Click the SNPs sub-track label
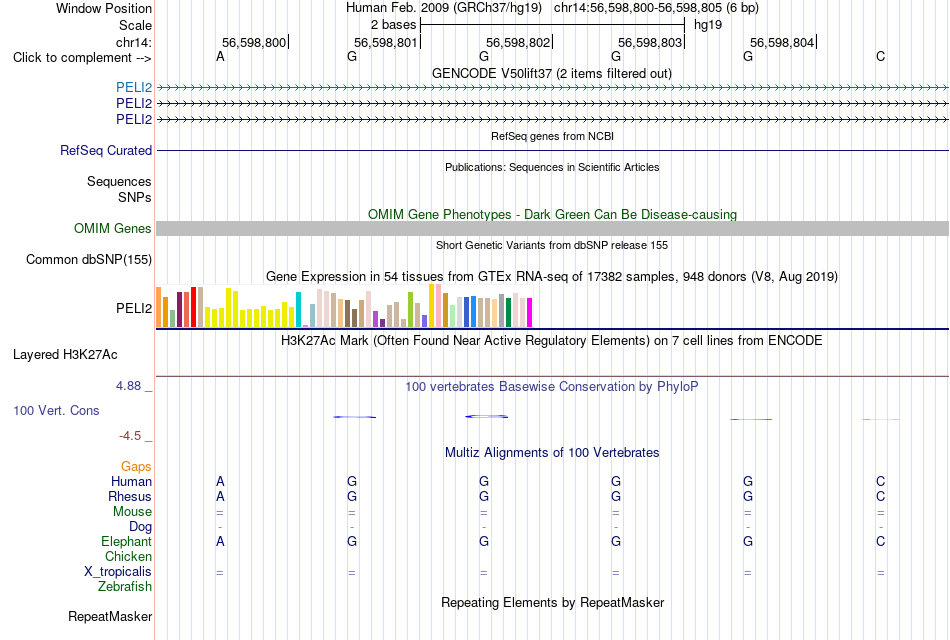 click(x=135, y=198)
